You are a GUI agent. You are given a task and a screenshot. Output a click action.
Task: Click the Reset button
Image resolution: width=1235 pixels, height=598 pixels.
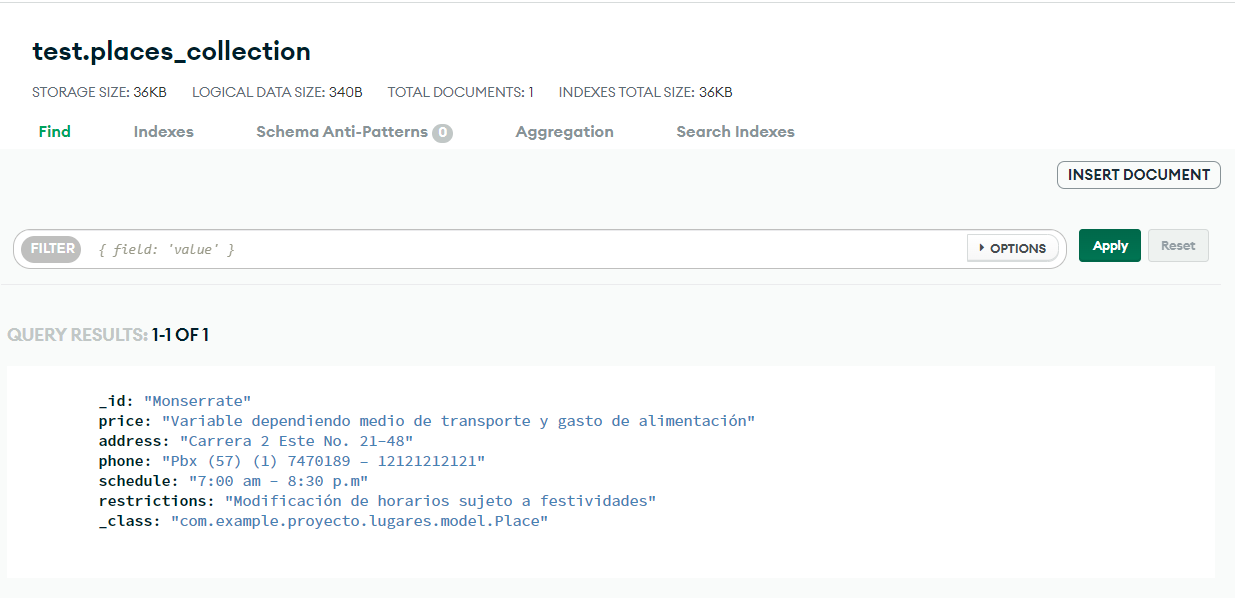1177,245
